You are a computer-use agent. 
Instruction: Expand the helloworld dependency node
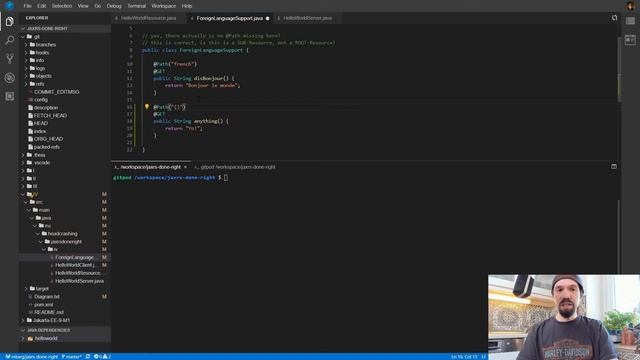click(23, 338)
